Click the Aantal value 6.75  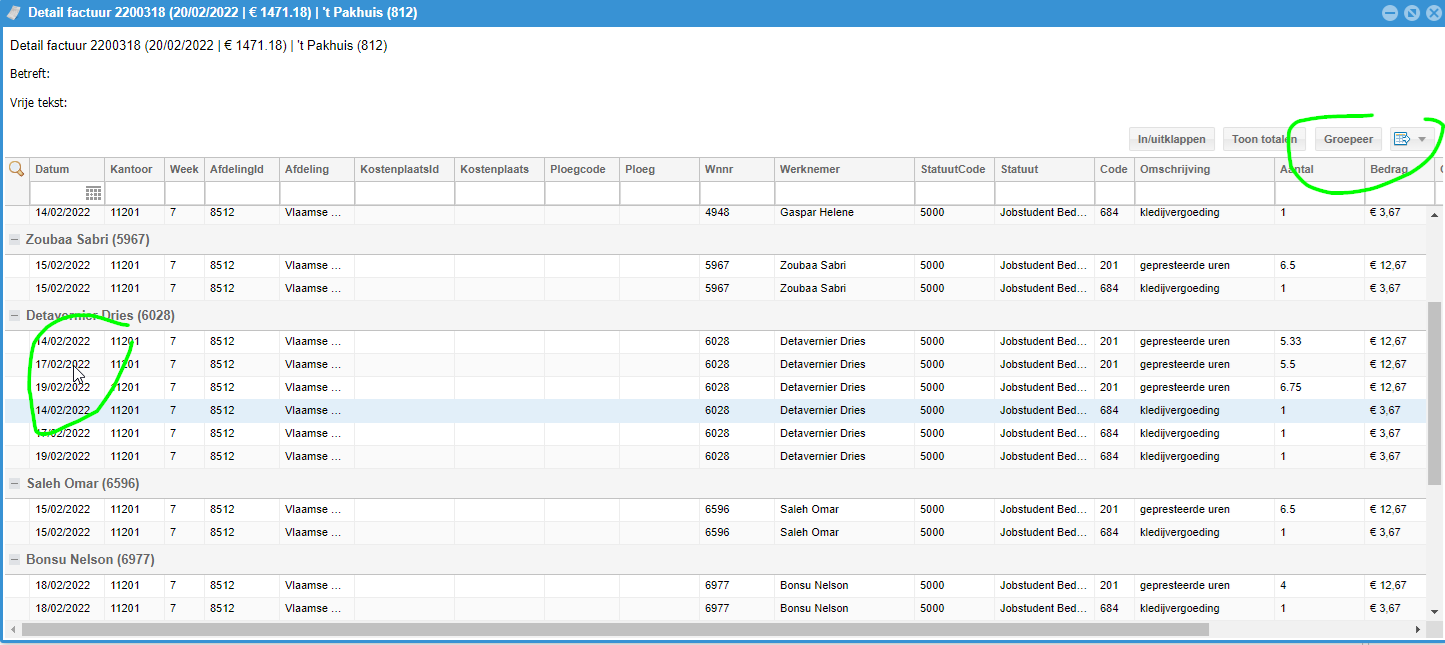point(1290,387)
